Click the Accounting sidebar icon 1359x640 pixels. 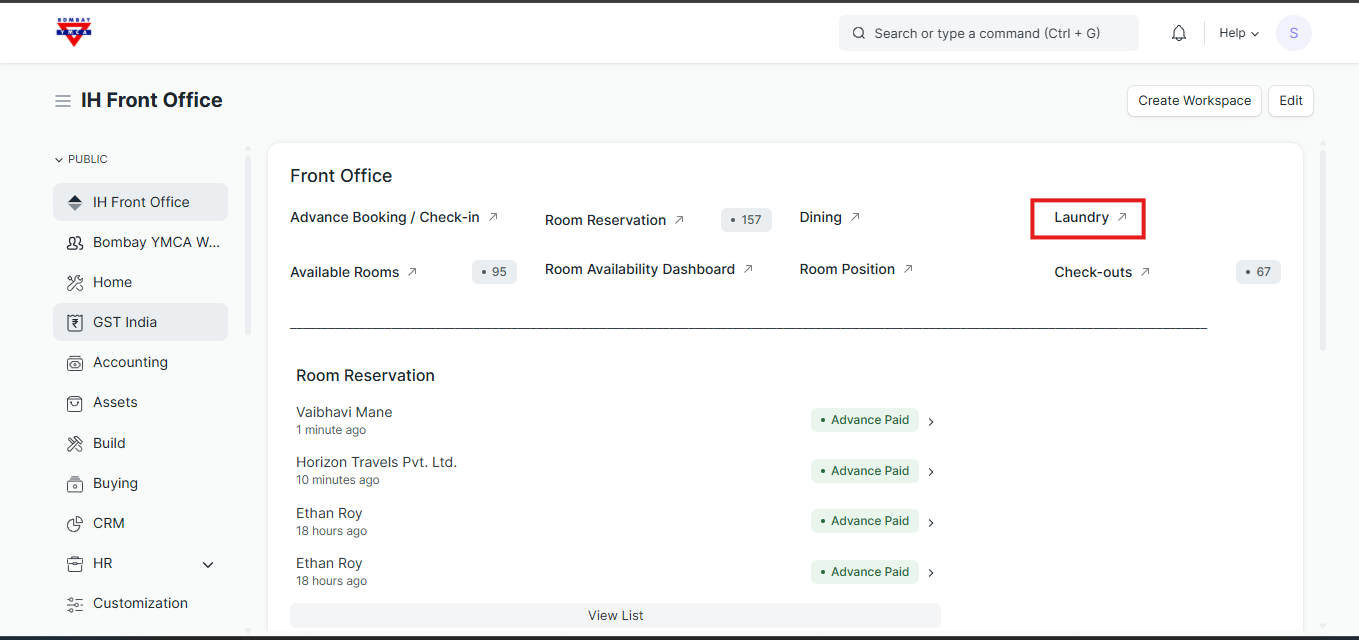[75, 363]
